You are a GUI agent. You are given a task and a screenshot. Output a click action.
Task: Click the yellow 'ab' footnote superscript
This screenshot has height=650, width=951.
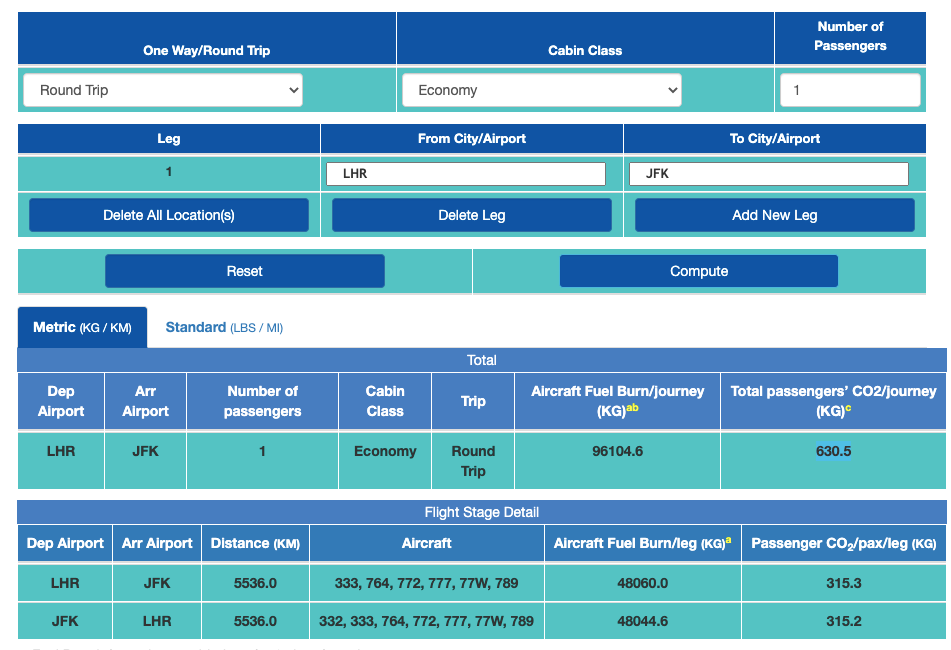(632, 407)
